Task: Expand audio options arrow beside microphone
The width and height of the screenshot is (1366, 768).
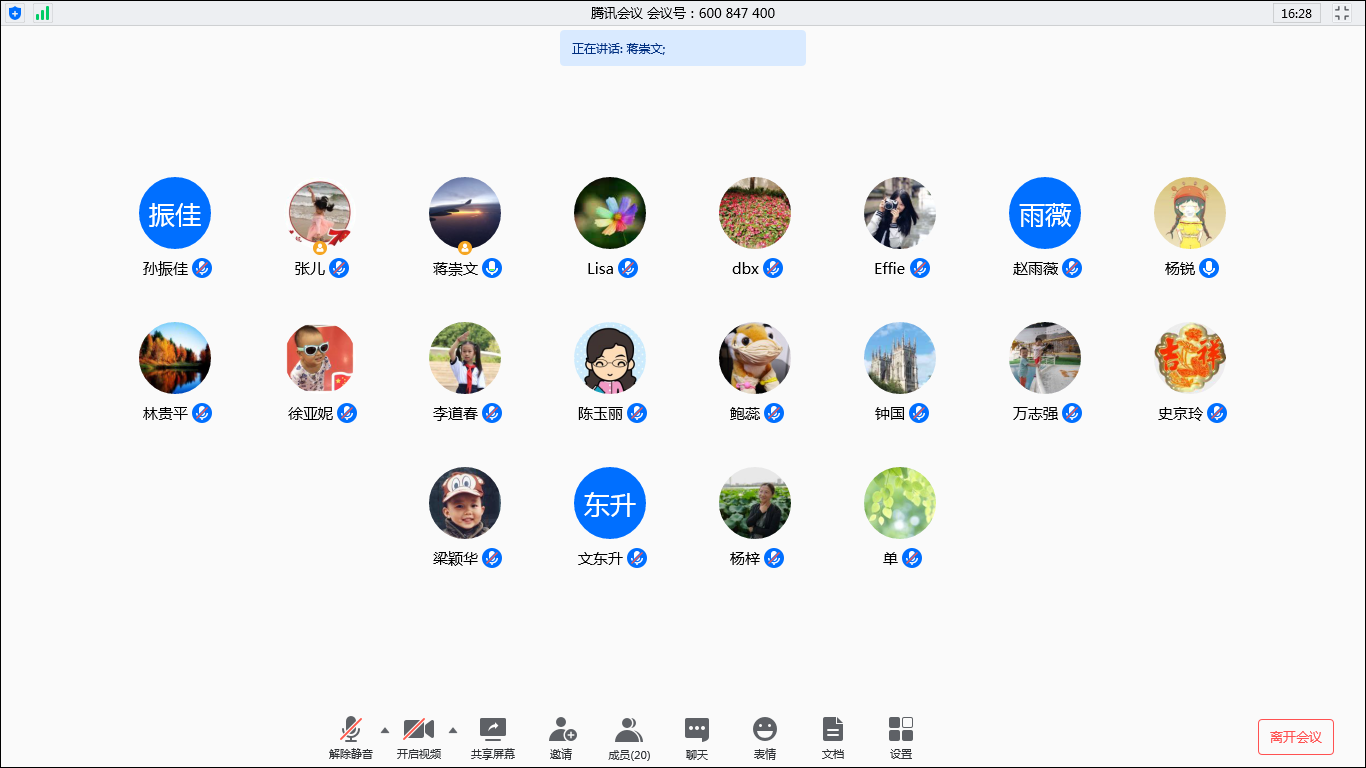Action: (385, 730)
